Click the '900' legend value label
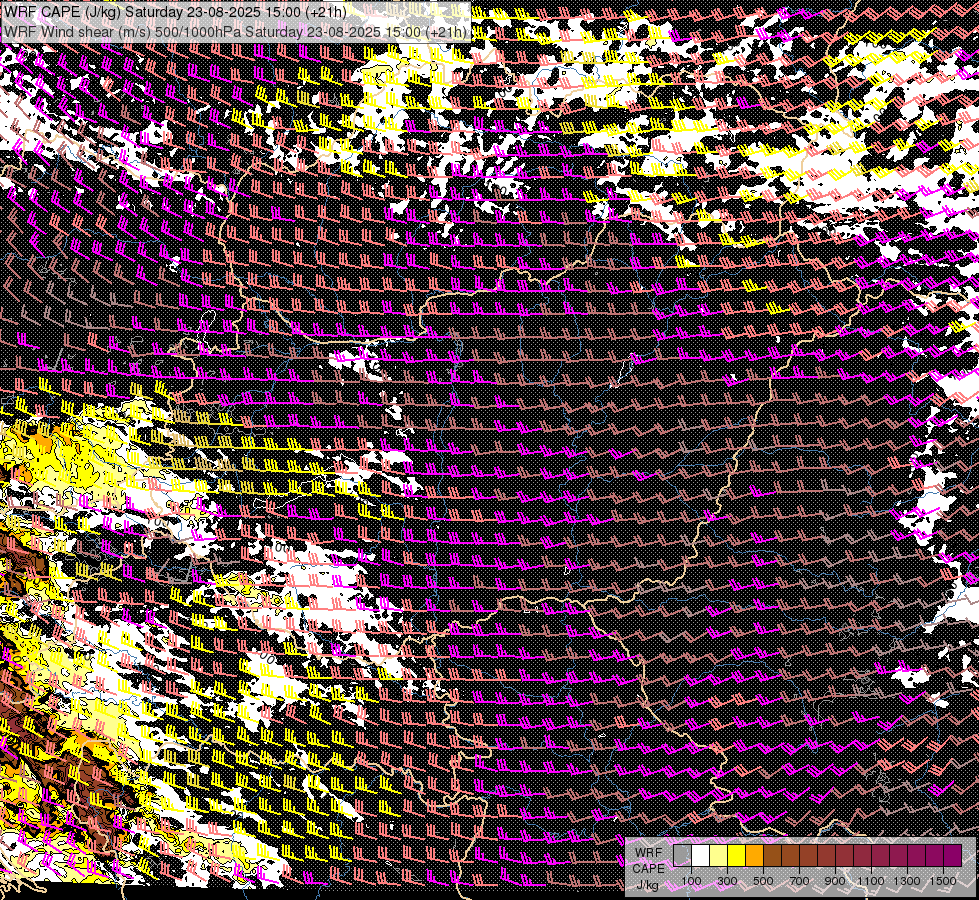This screenshot has height=900, width=979. coord(835,881)
